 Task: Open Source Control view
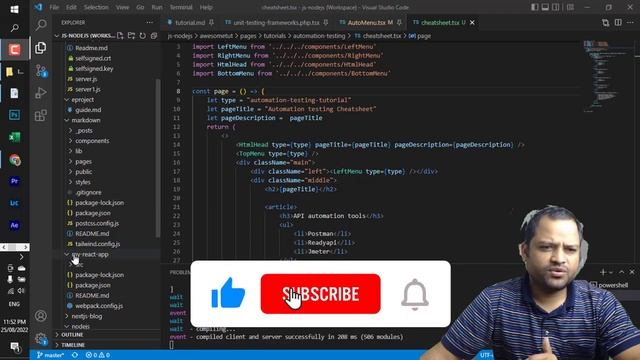pos(41,71)
